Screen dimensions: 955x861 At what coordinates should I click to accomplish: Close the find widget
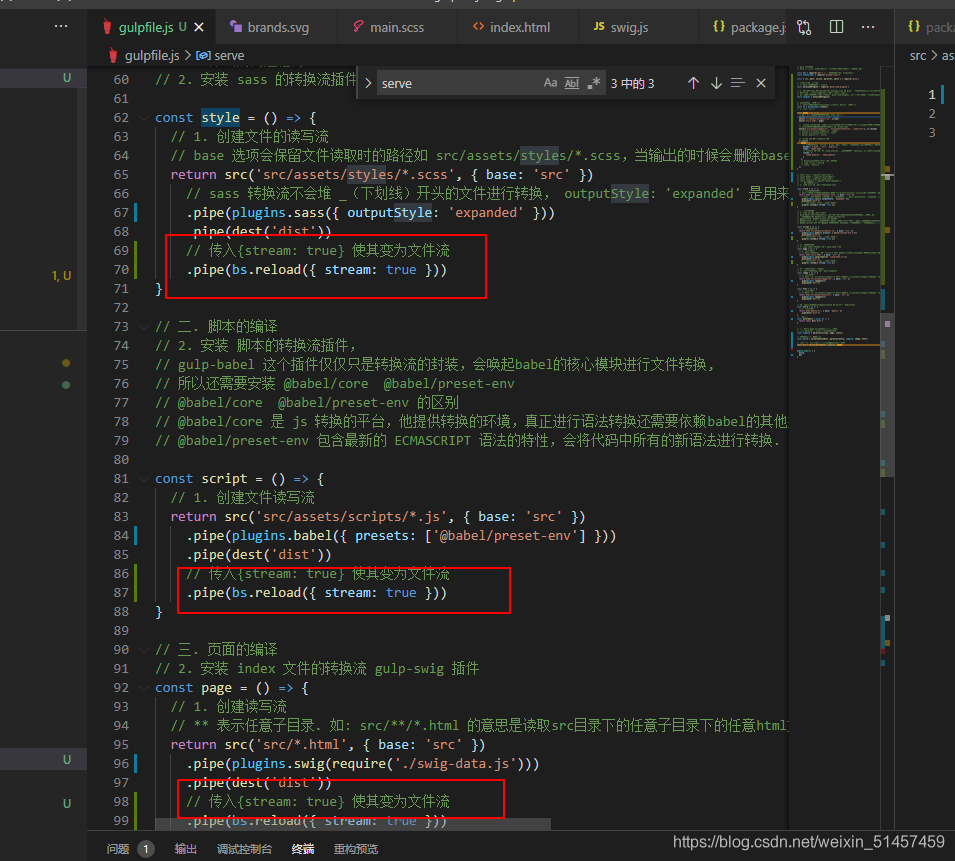[761, 83]
